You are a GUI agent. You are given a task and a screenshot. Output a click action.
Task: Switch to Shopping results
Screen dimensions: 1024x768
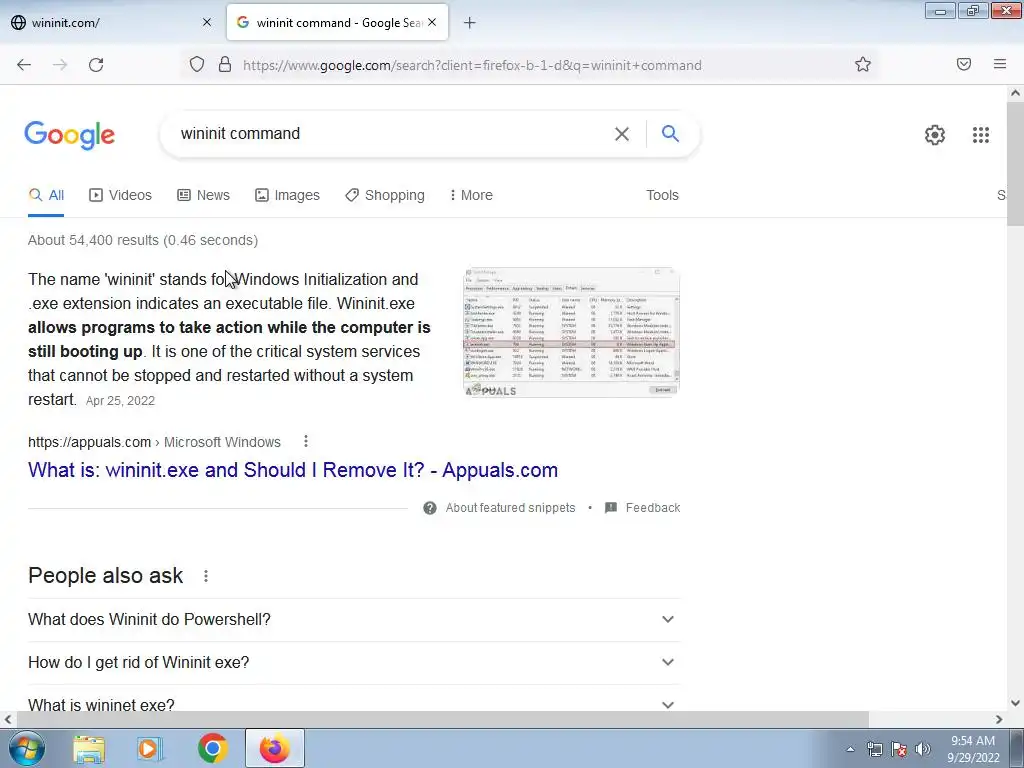coord(385,195)
